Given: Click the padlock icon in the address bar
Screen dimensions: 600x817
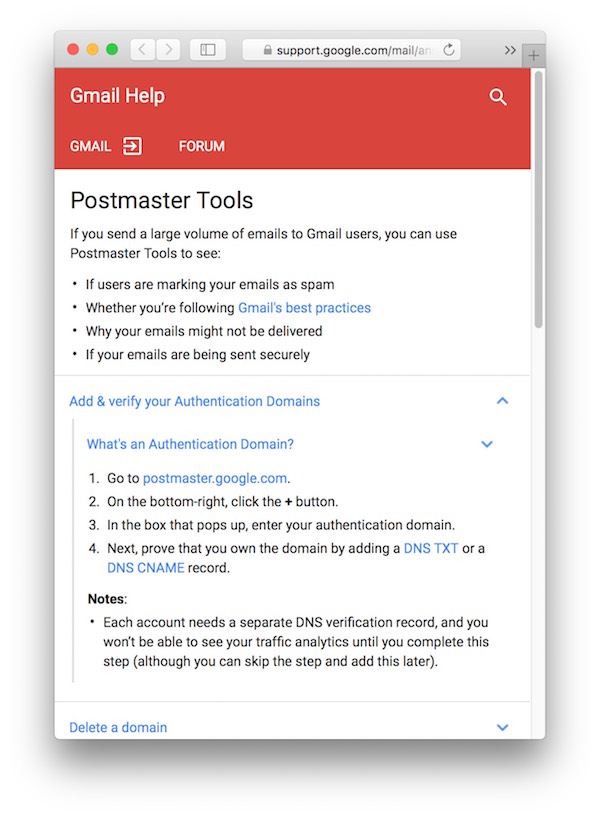Looking at the screenshot, I should tap(267, 50).
